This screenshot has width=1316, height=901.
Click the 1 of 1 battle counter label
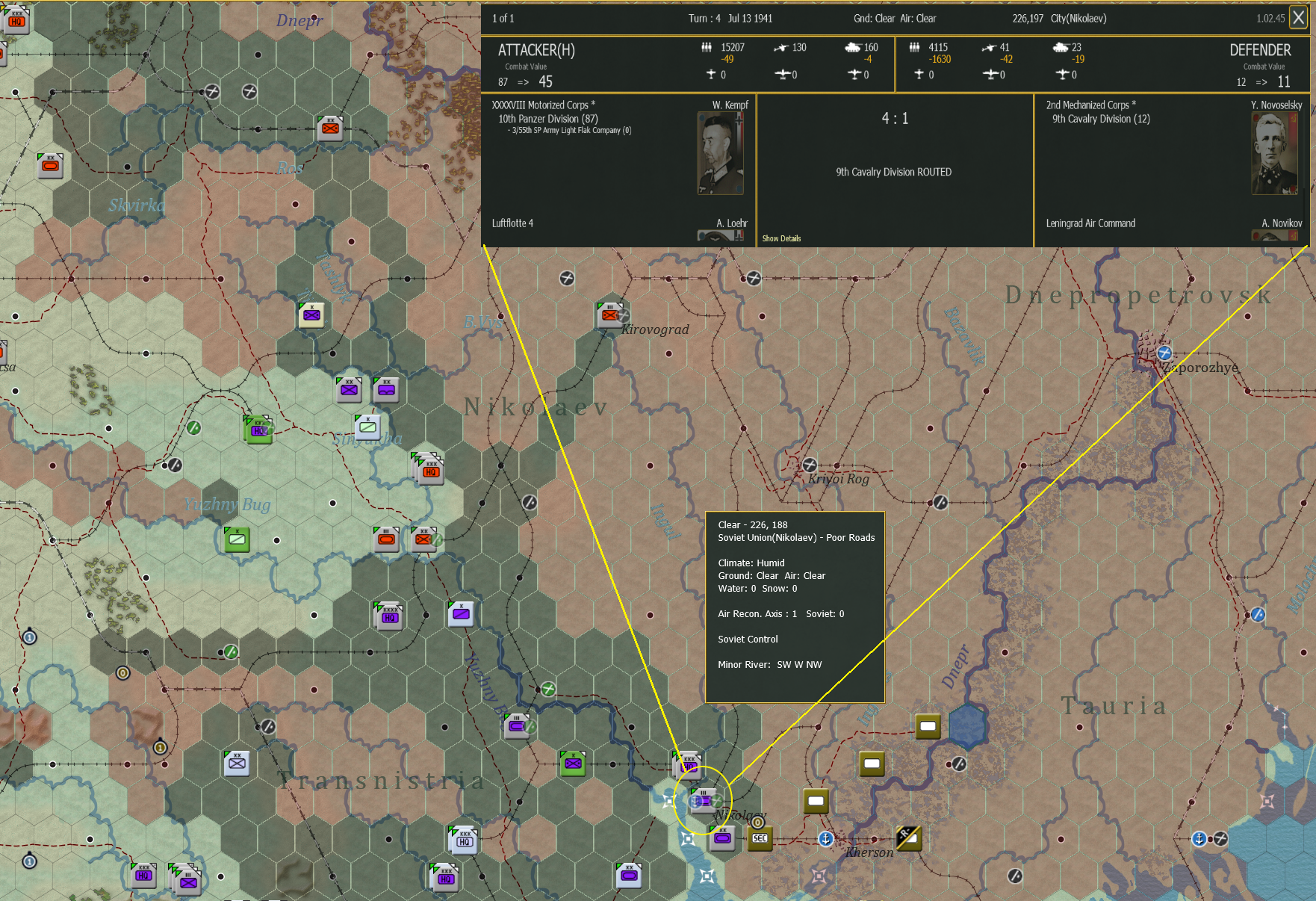(505, 18)
